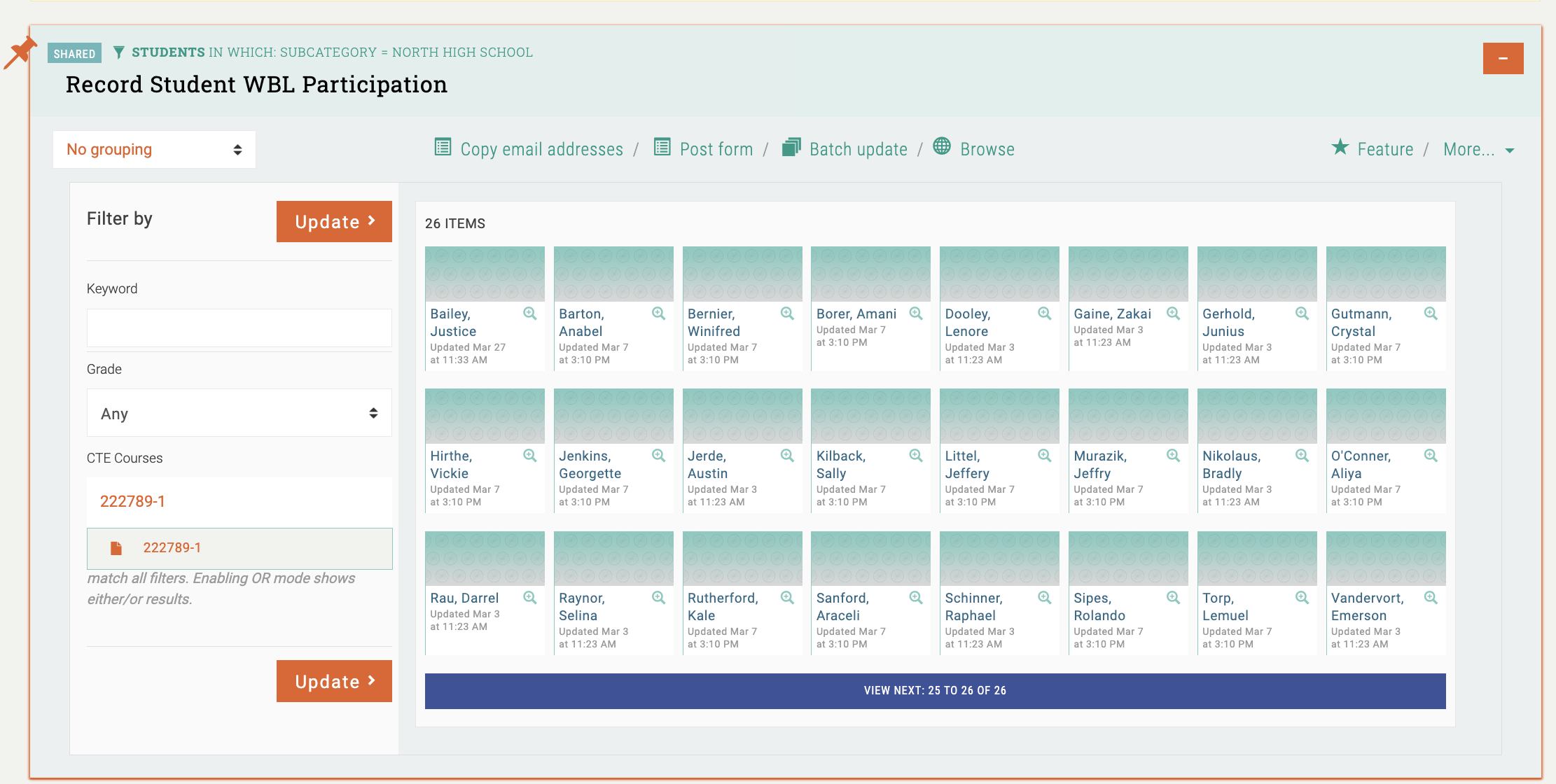Screen dimensions: 1556x784
Task: Zoom magnifier on Raynor, Selina card
Action: tap(659, 598)
